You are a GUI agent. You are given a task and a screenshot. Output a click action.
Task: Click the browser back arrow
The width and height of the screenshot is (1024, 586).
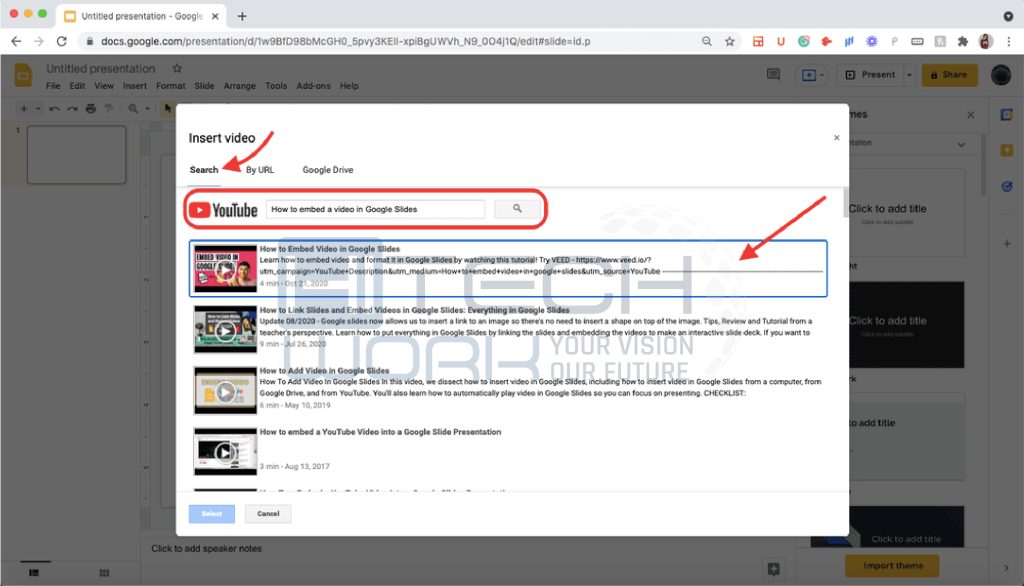[16, 41]
